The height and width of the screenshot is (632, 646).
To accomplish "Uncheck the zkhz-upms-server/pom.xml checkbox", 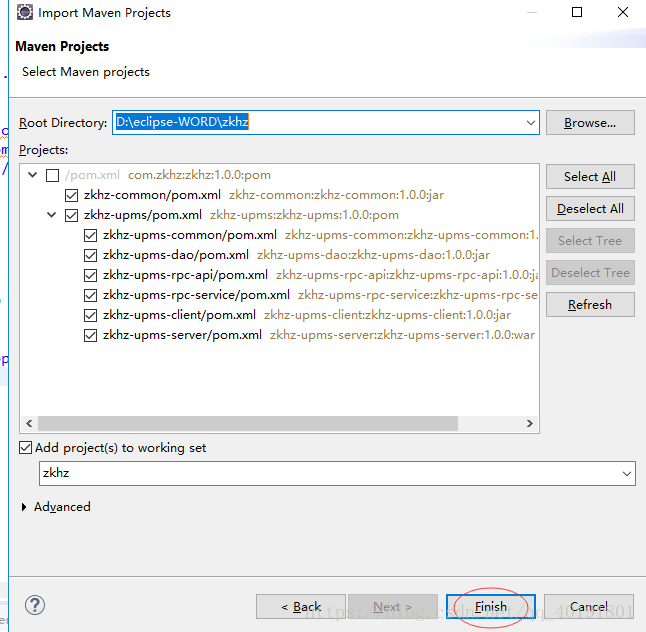I will pos(90,335).
